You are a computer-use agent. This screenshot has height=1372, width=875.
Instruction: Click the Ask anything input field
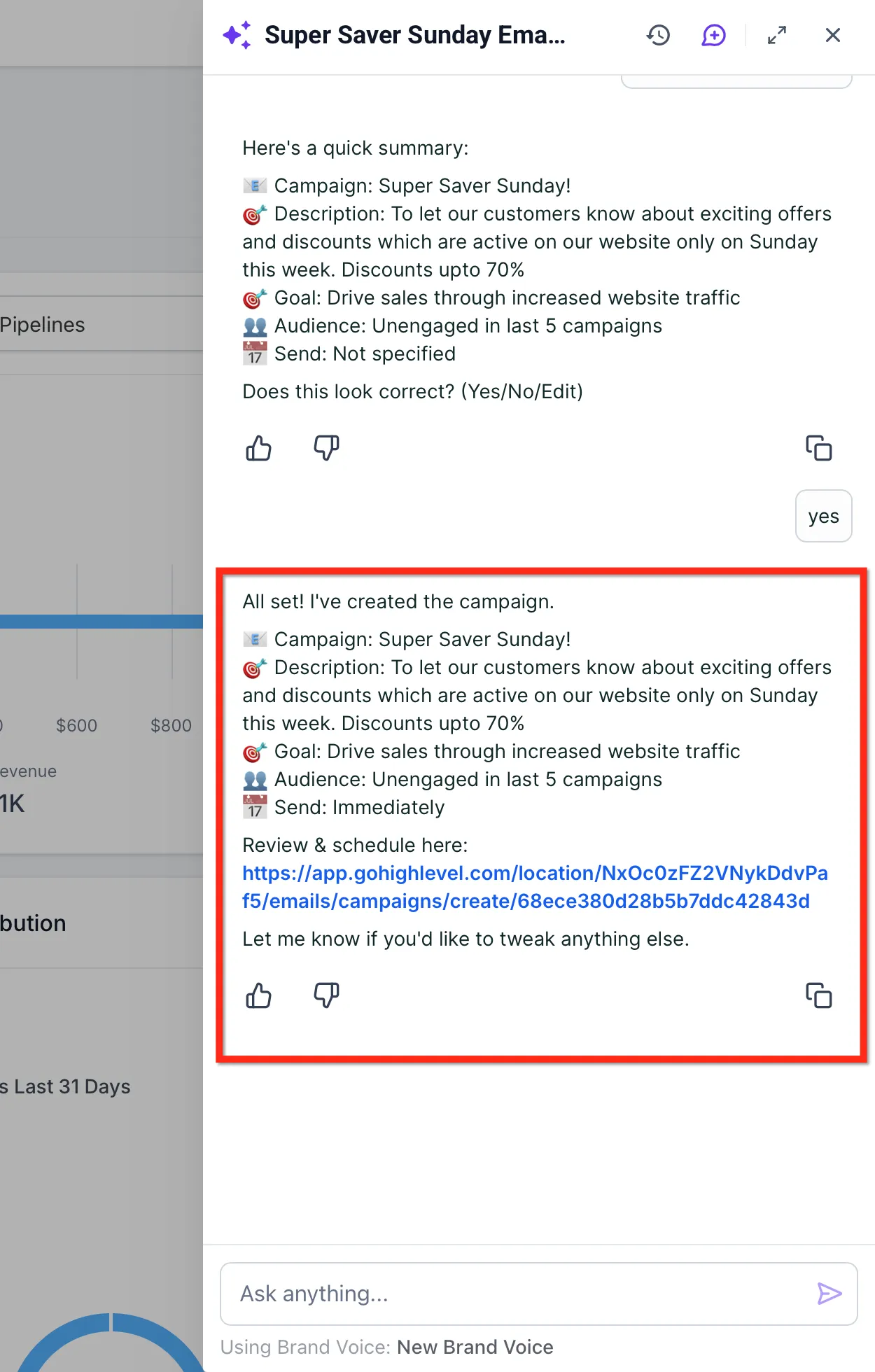tap(518, 1294)
